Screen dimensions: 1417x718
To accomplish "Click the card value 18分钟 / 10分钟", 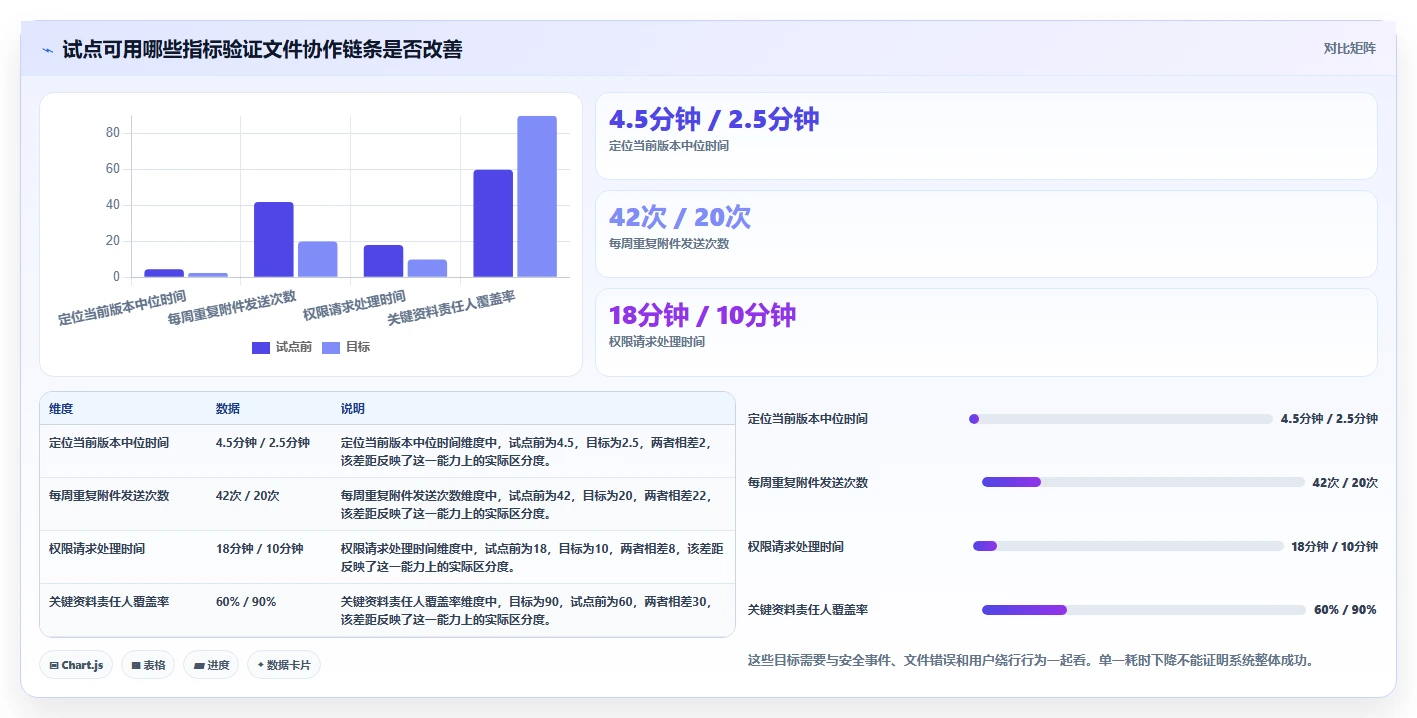I will pos(702,315).
